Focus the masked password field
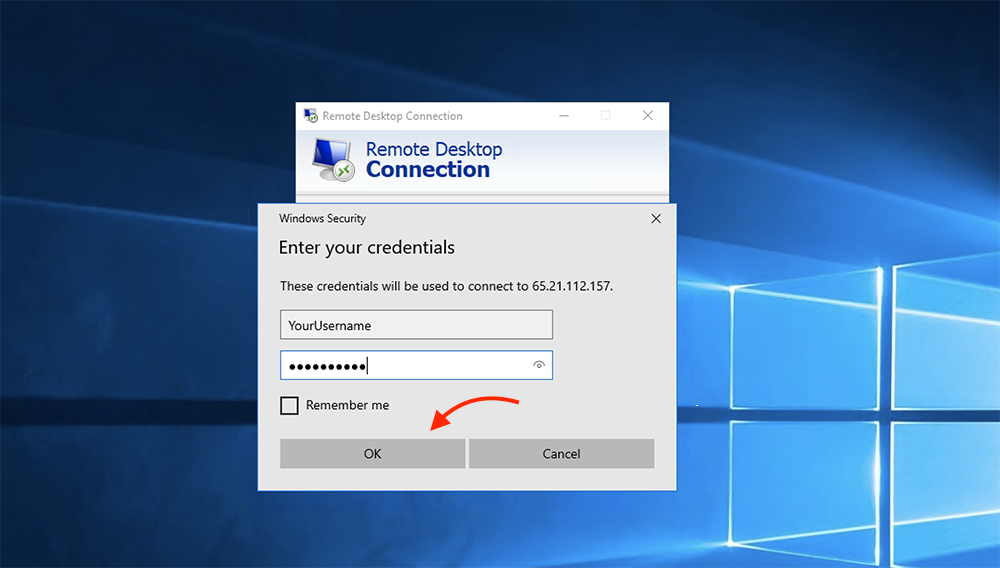The image size is (1000, 568). click(416, 365)
